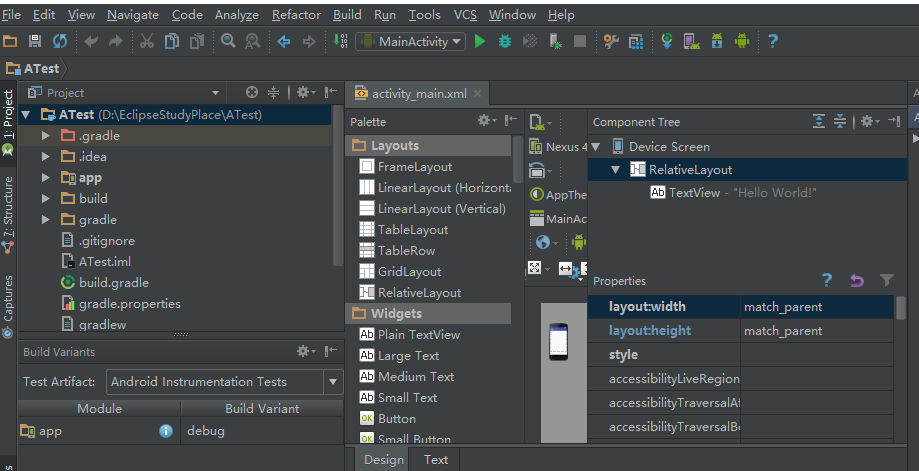Image resolution: width=919 pixels, height=471 pixels.
Task: Click the scroll from source target icon
Action: (251, 92)
